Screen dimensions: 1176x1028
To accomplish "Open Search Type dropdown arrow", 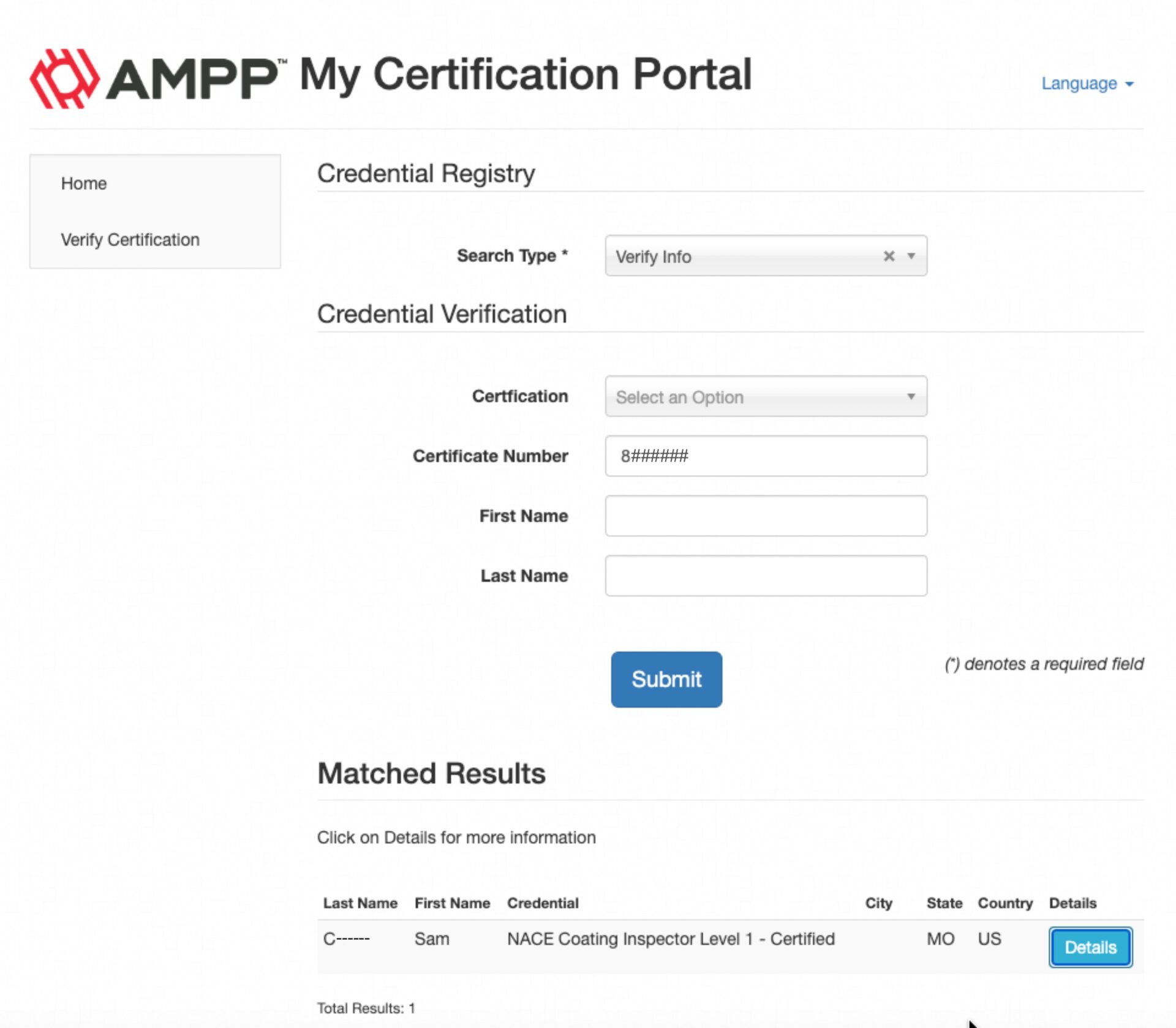I will (x=911, y=256).
